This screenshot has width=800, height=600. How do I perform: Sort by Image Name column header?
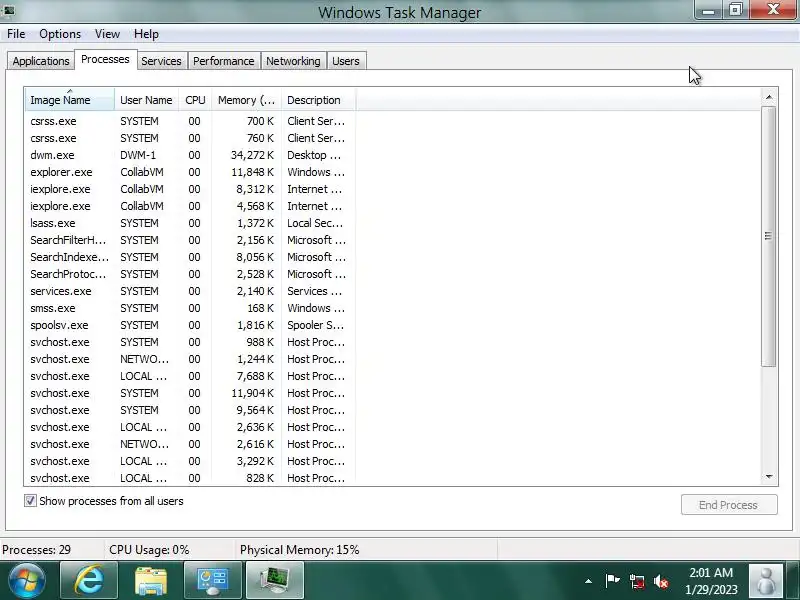(69, 99)
